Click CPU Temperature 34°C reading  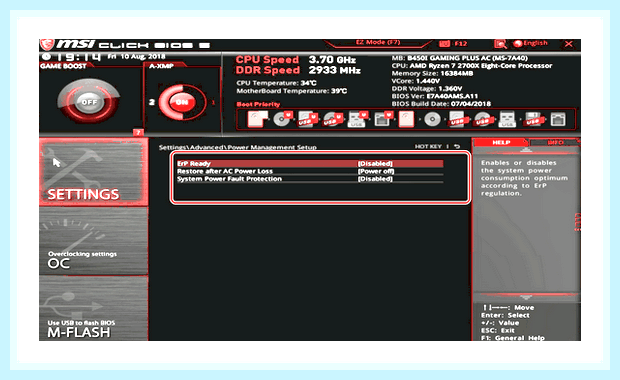[x=276, y=83]
